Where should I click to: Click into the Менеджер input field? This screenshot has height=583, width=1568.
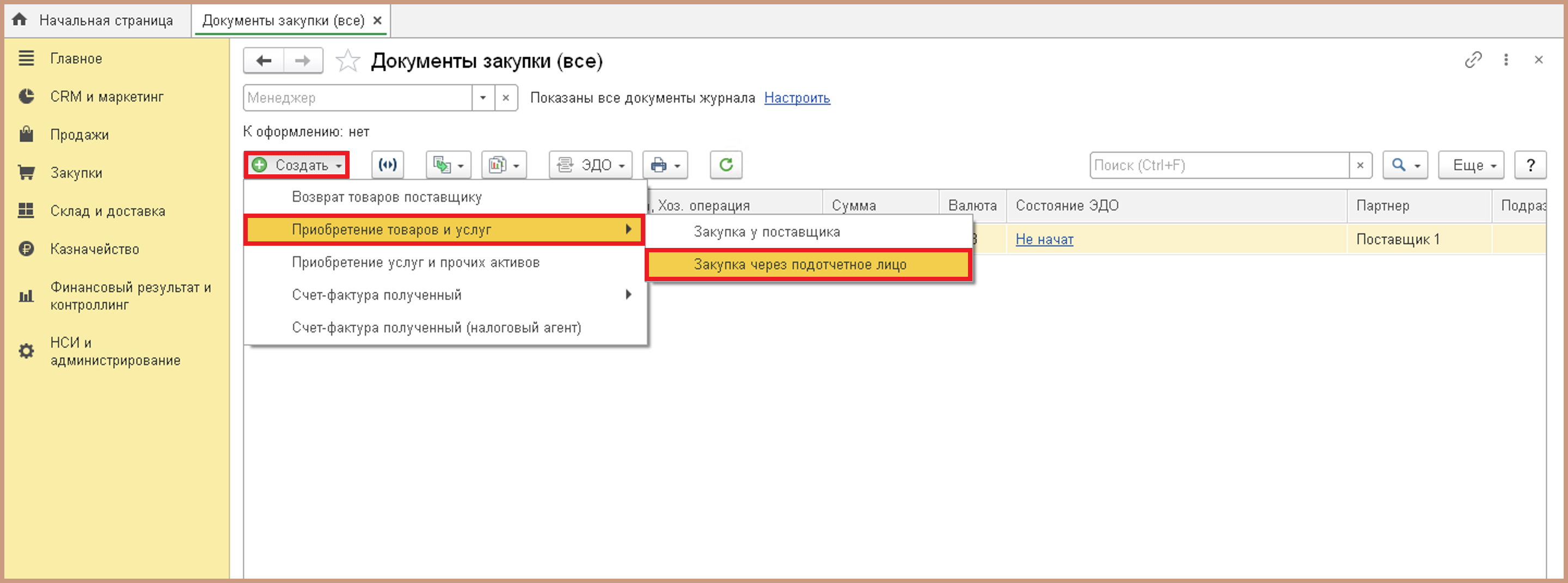coord(358,98)
